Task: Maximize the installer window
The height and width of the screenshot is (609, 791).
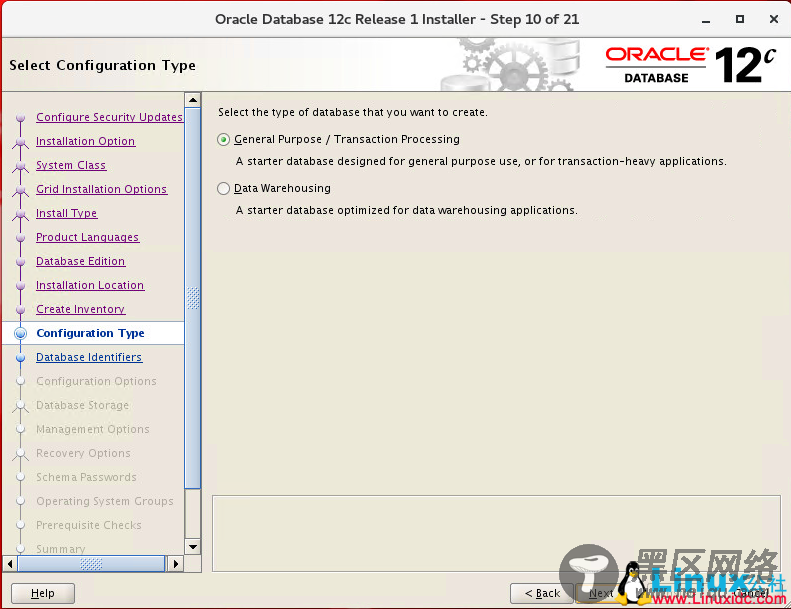Action: [x=740, y=19]
